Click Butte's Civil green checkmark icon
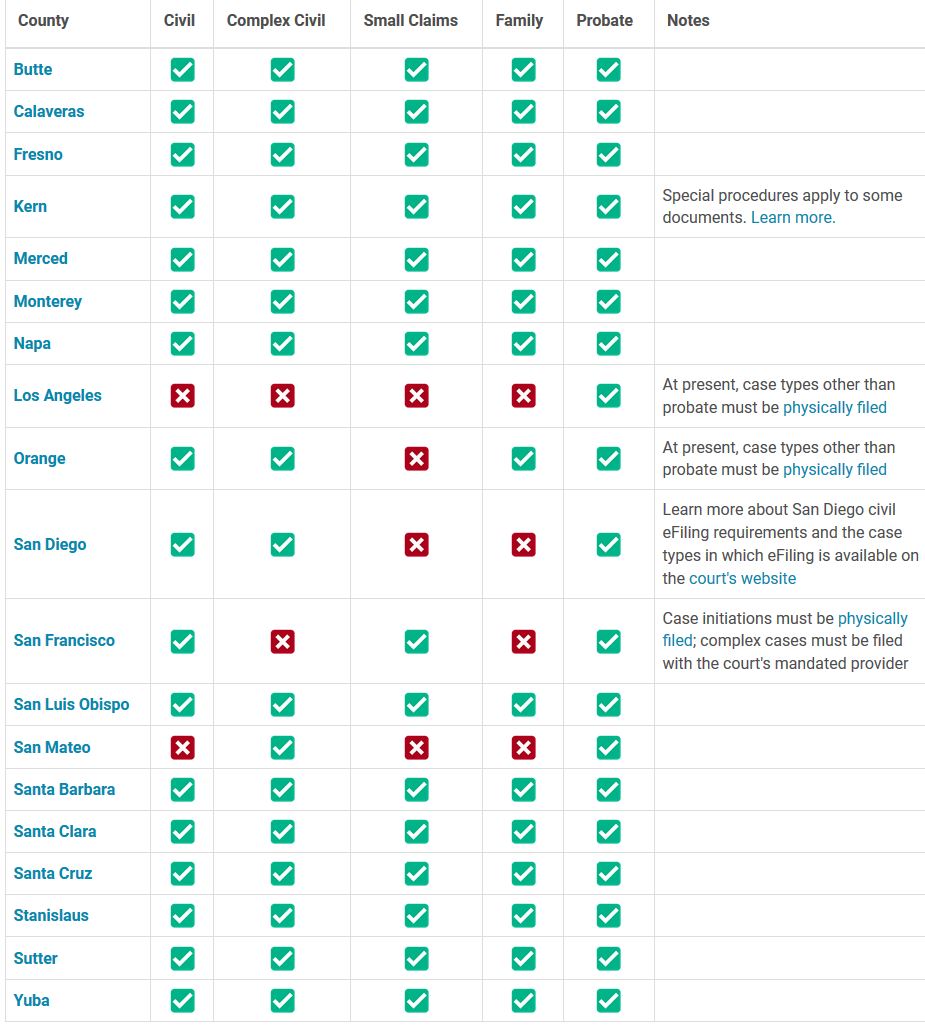This screenshot has height=1027, width=925. (x=182, y=69)
